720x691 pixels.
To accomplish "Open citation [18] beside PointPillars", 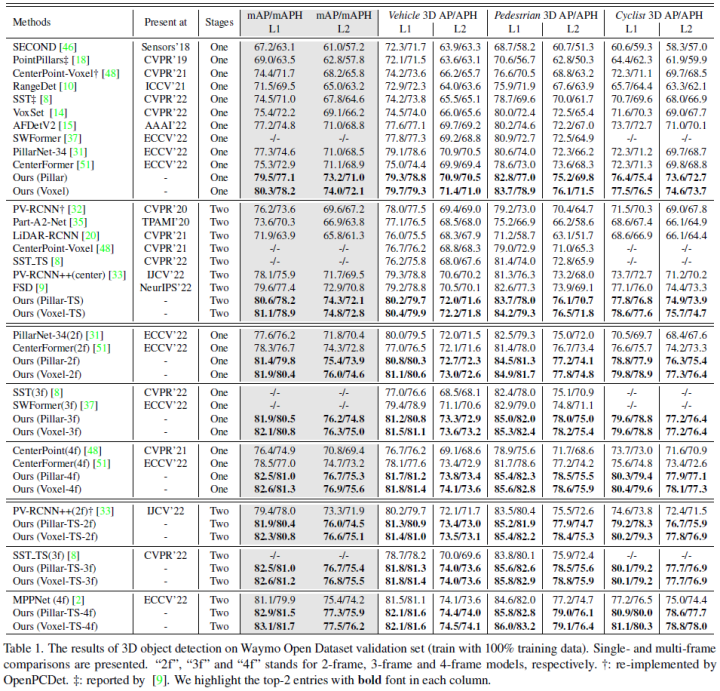I will tap(80, 60).
